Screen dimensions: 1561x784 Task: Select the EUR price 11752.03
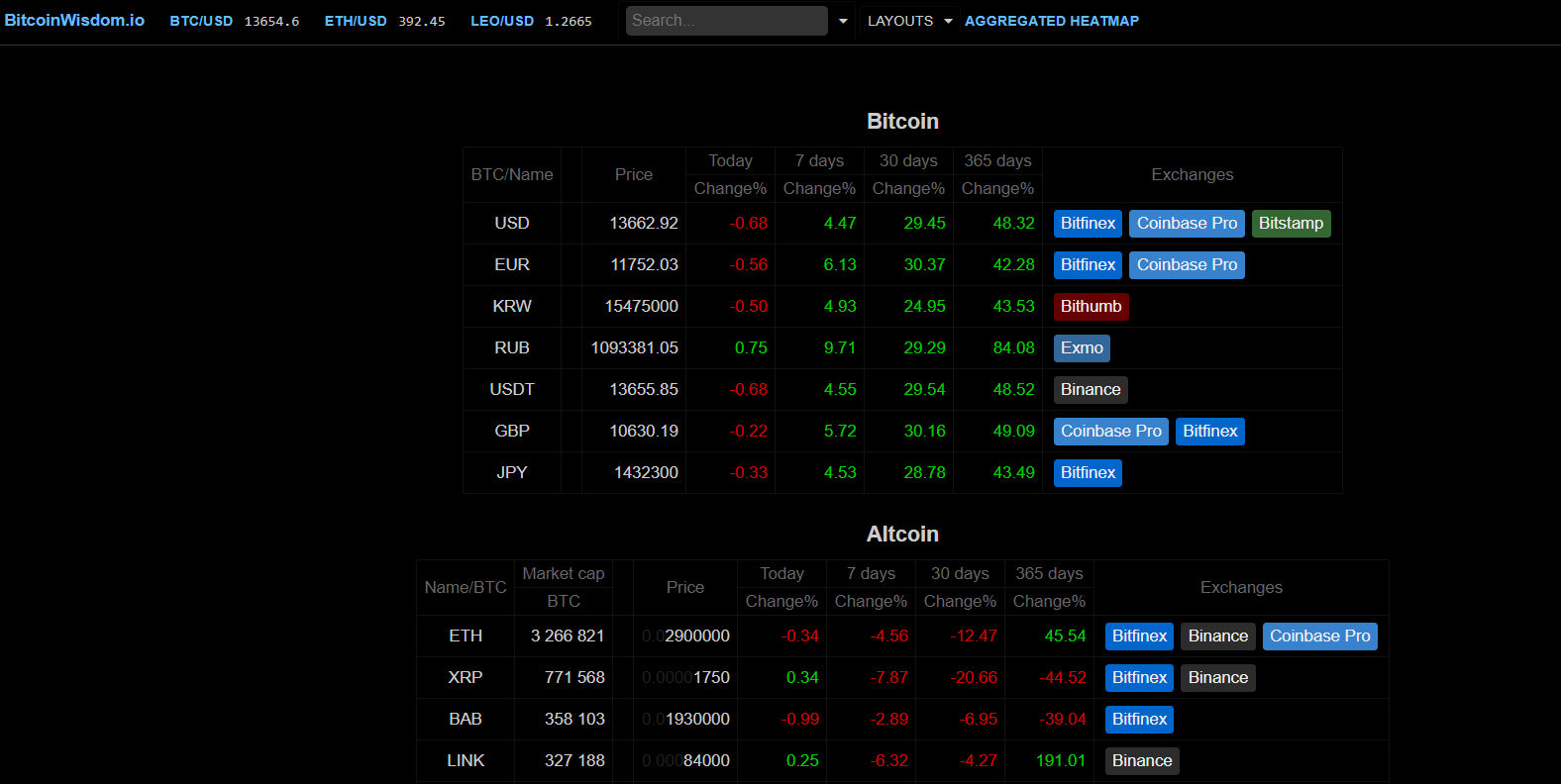(644, 265)
